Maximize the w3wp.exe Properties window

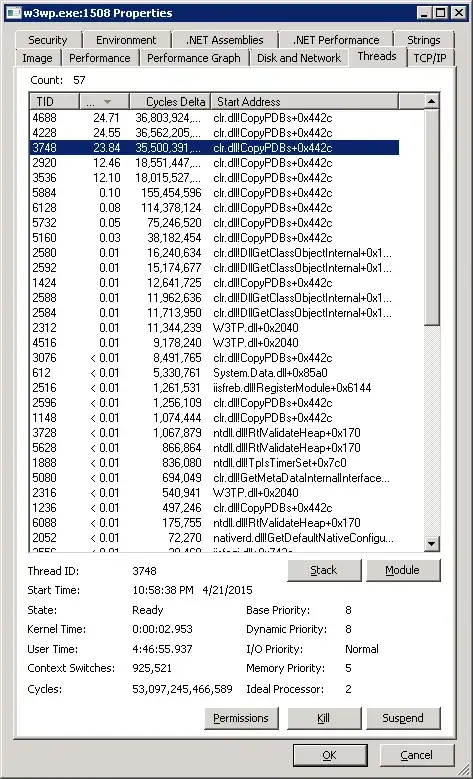[x=440, y=13]
